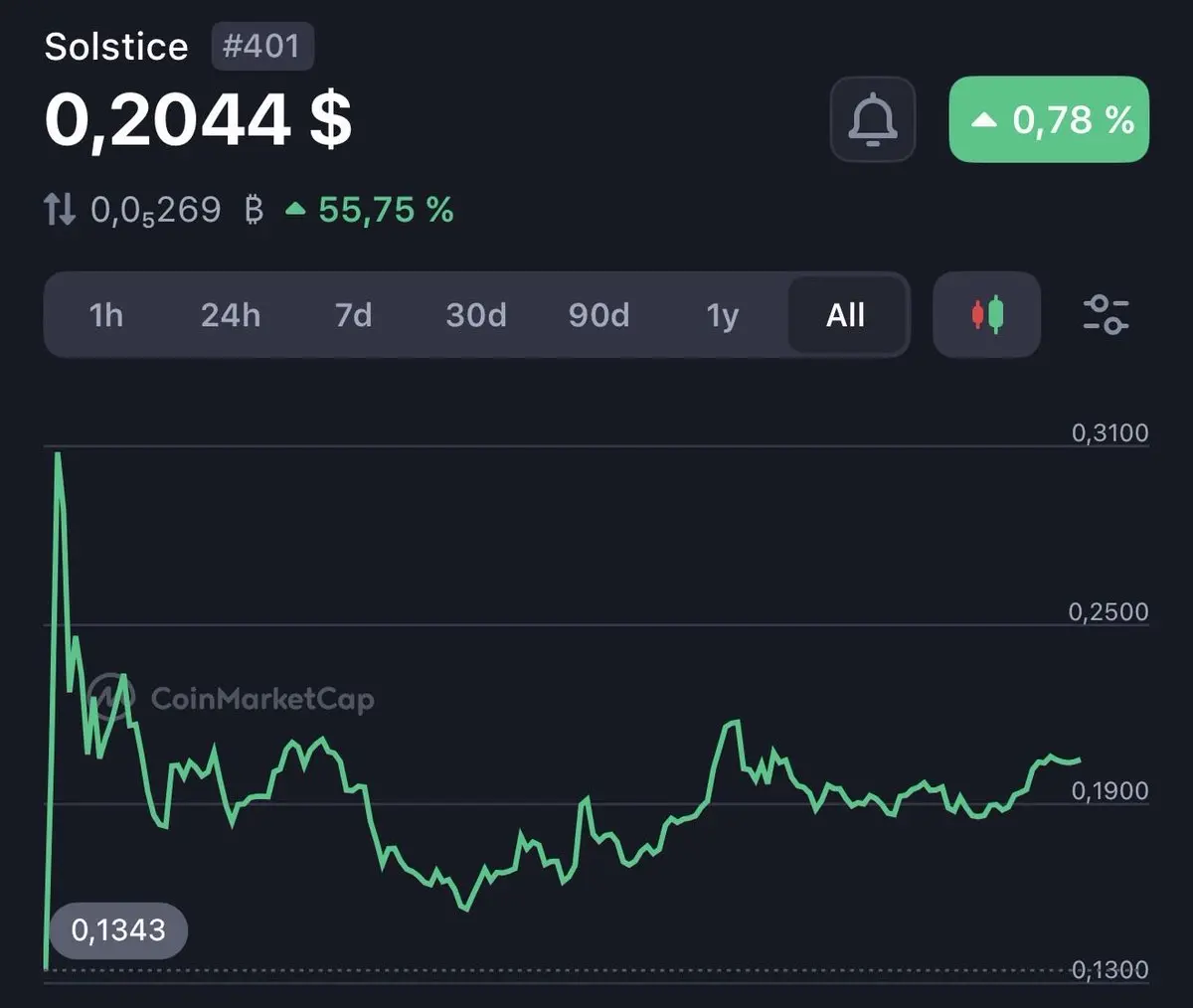Choose the 7d chart range

click(353, 315)
